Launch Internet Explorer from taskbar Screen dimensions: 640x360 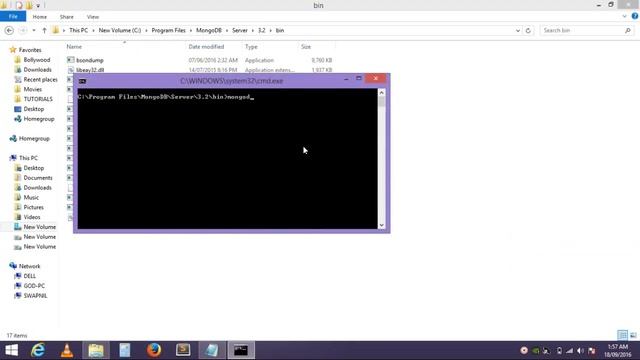(x=38, y=350)
